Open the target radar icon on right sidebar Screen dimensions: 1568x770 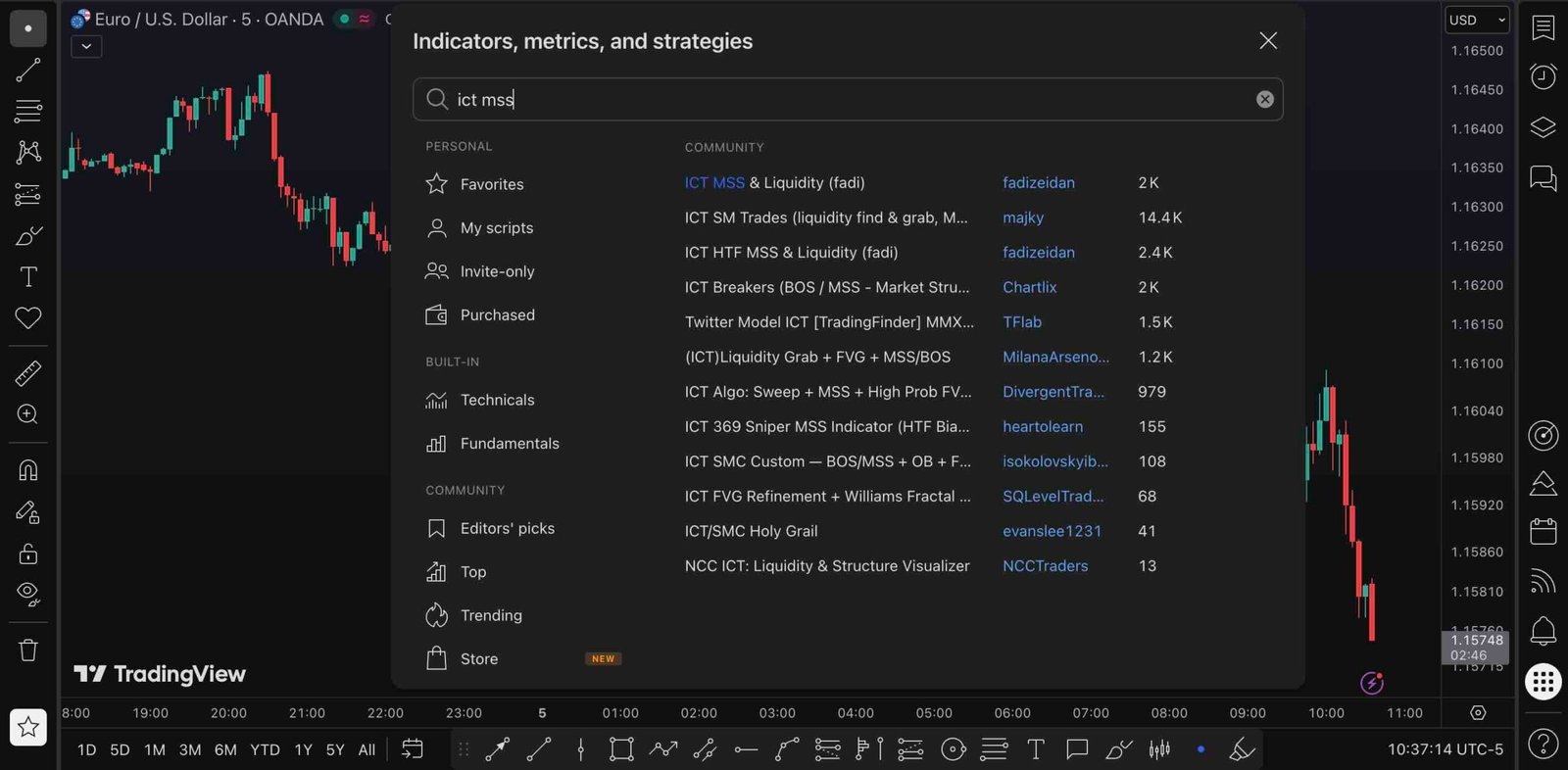[x=1543, y=435]
